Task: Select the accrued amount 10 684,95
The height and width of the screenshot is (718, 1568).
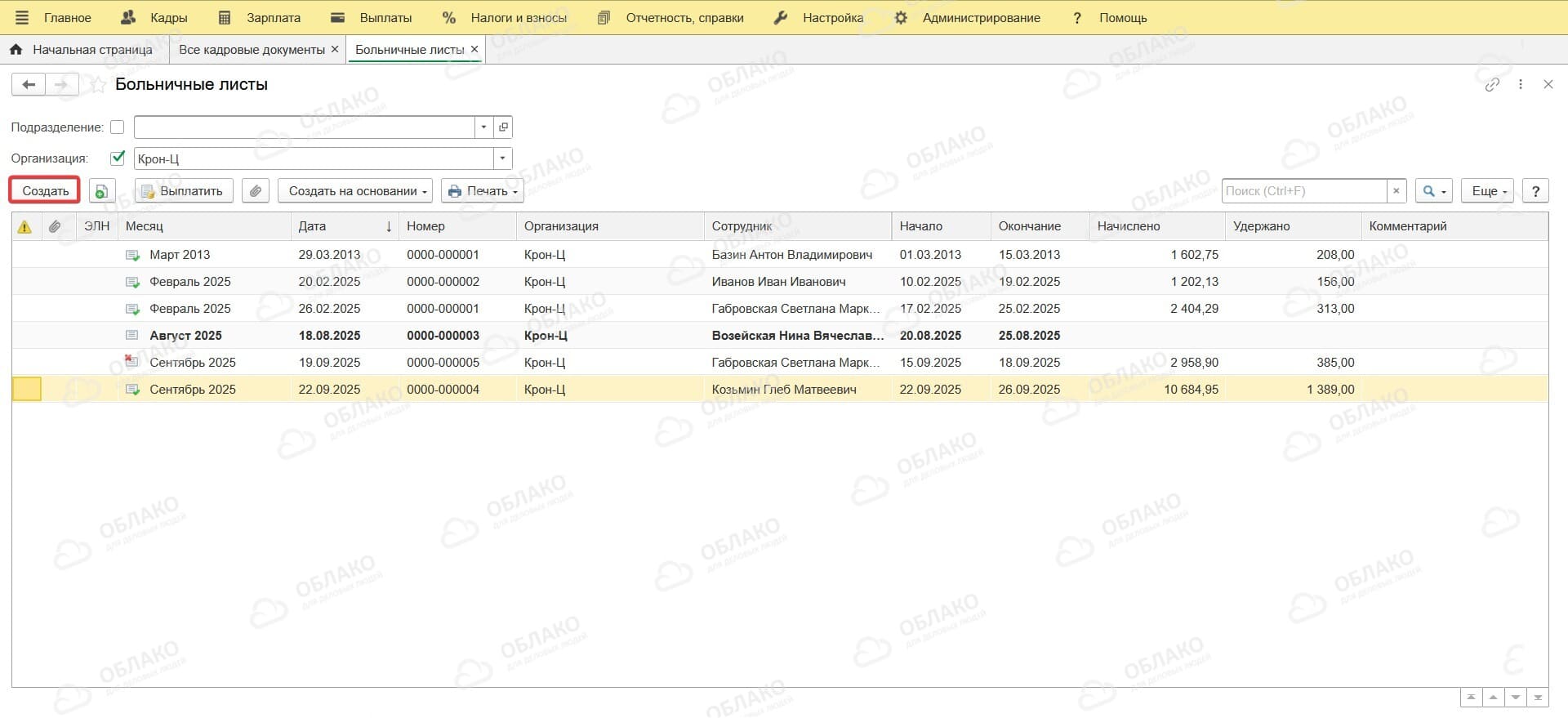Action: coord(1191,390)
